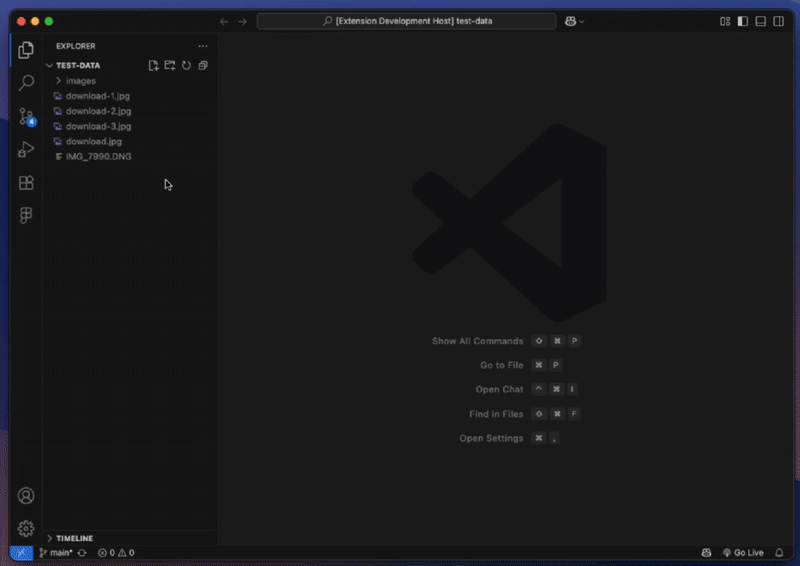Image resolution: width=800 pixels, height=566 pixels.
Task: Refresh the Explorer file list
Action: click(x=187, y=65)
